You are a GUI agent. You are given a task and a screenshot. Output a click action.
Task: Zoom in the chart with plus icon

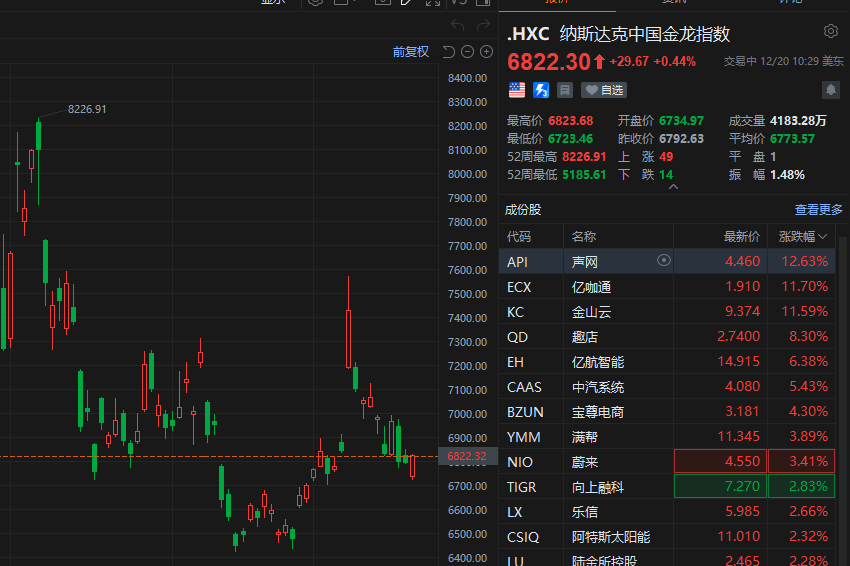click(486, 52)
